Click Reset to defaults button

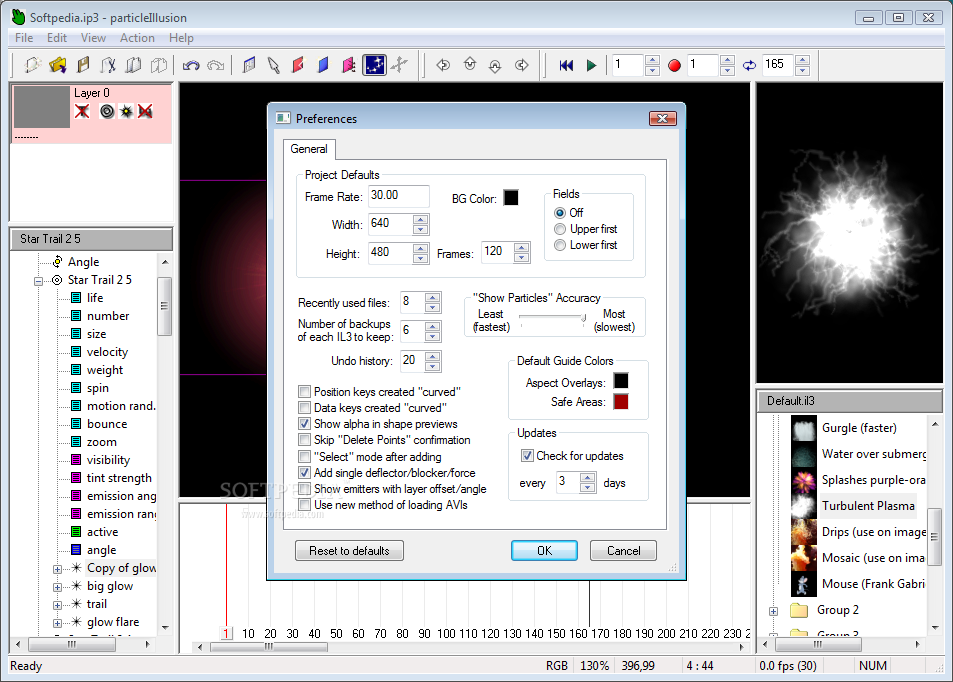[349, 551]
